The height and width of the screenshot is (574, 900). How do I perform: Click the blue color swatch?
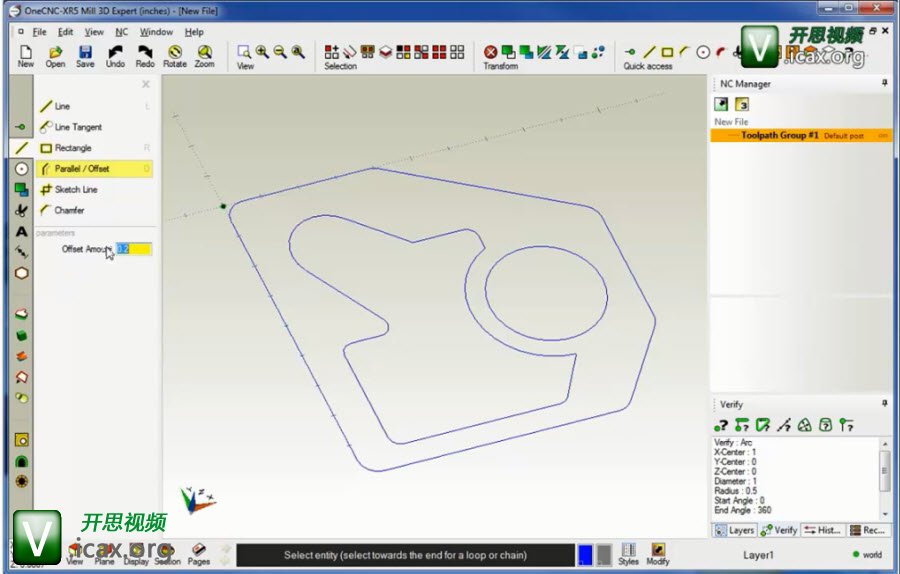584,555
